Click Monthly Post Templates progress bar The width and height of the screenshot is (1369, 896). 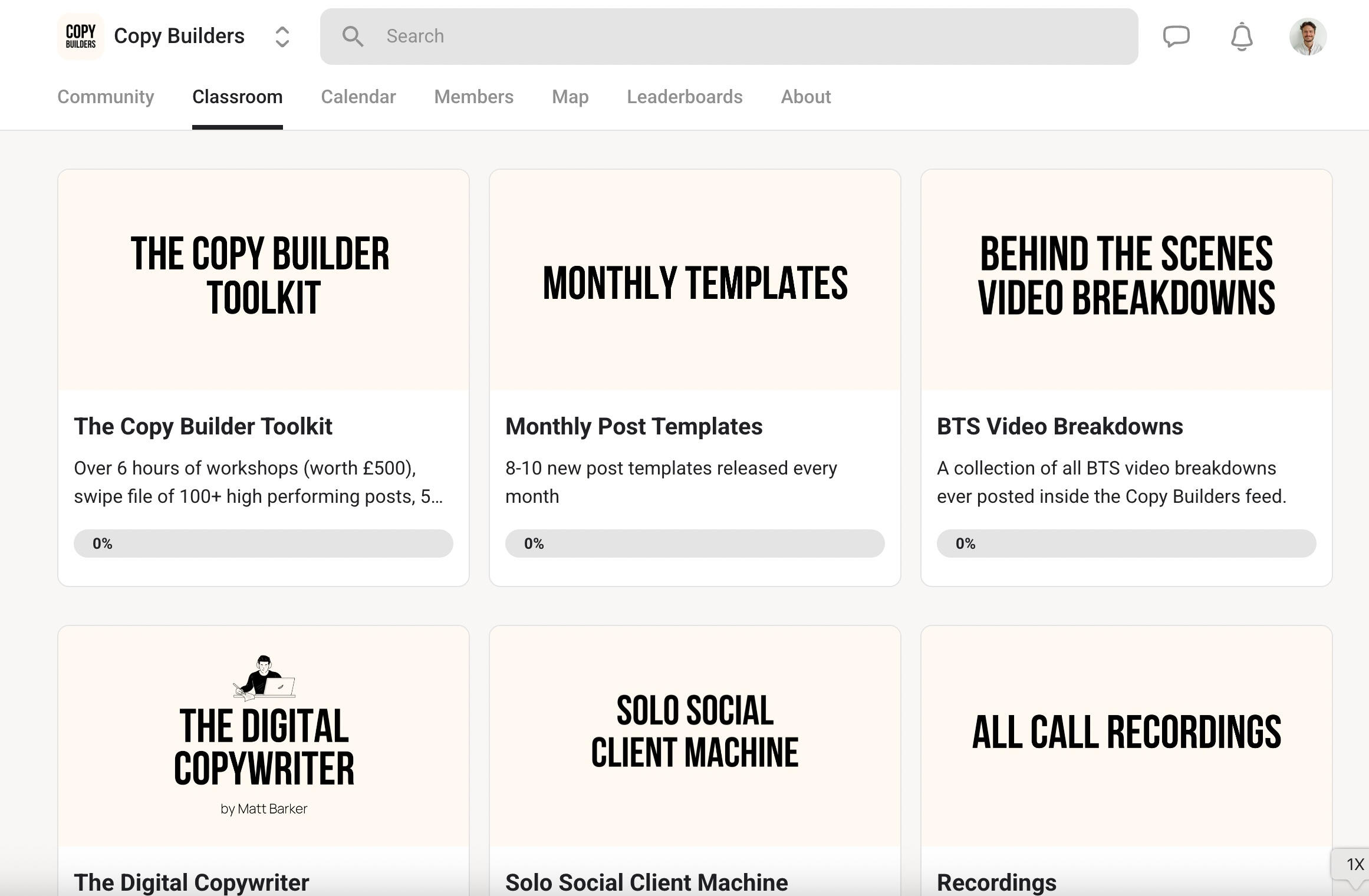coord(695,543)
